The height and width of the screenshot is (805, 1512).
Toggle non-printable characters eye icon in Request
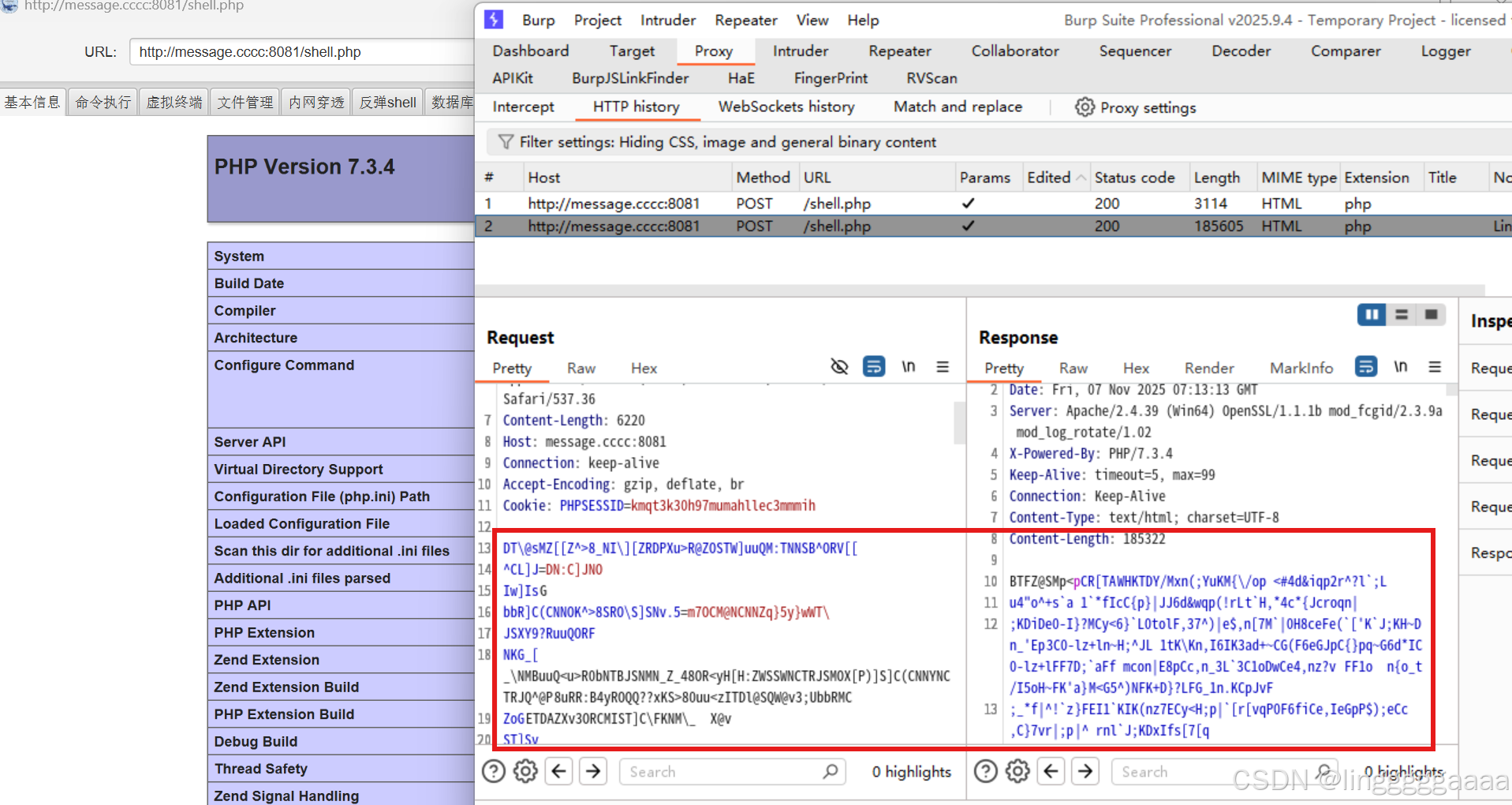(839, 367)
